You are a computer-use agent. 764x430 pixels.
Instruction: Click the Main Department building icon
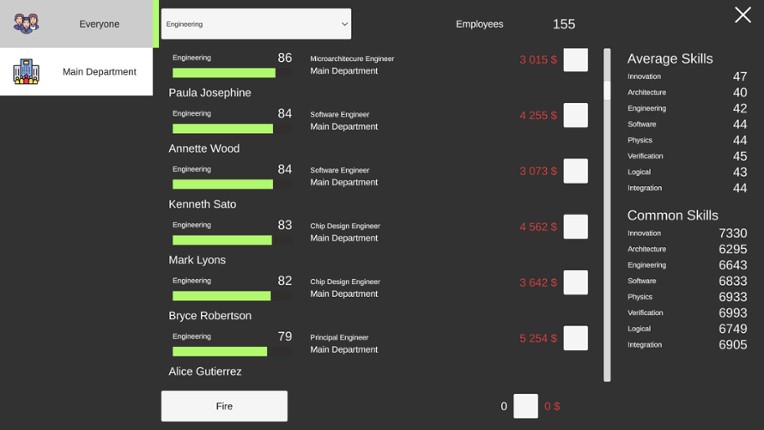coord(26,71)
